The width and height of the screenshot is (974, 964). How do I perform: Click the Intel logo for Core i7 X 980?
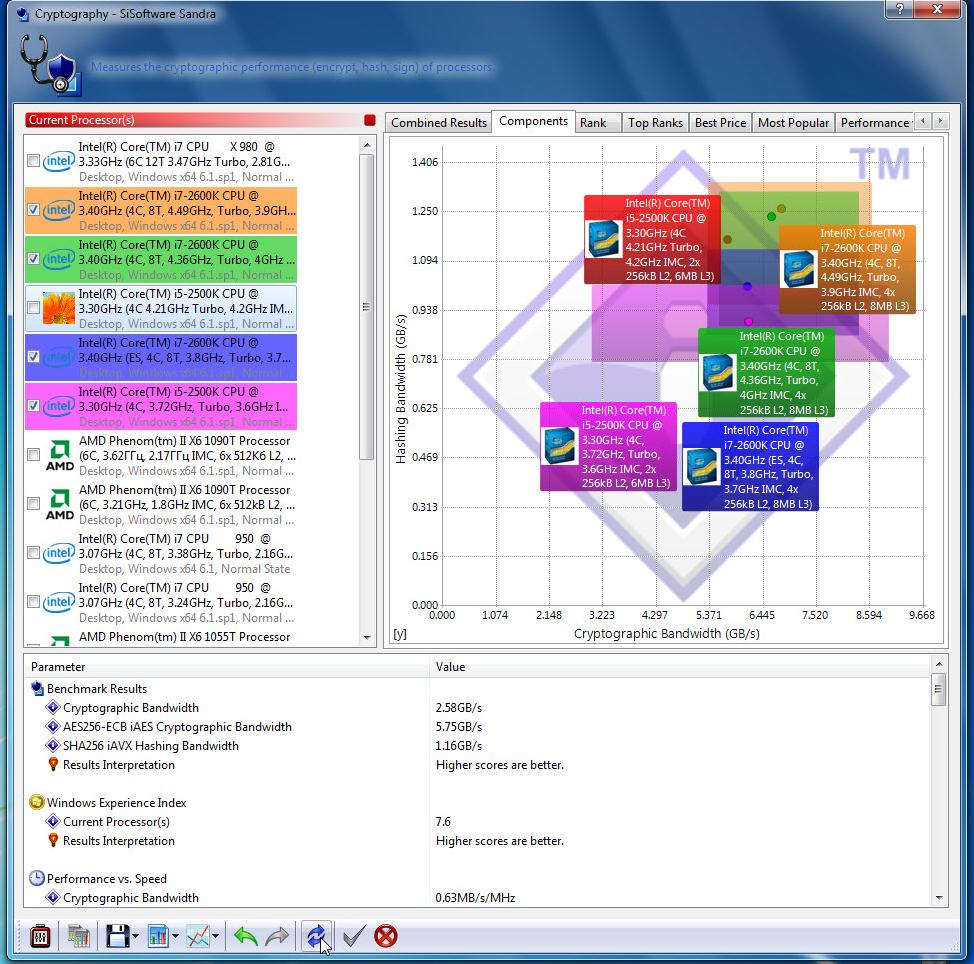click(59, 161)
